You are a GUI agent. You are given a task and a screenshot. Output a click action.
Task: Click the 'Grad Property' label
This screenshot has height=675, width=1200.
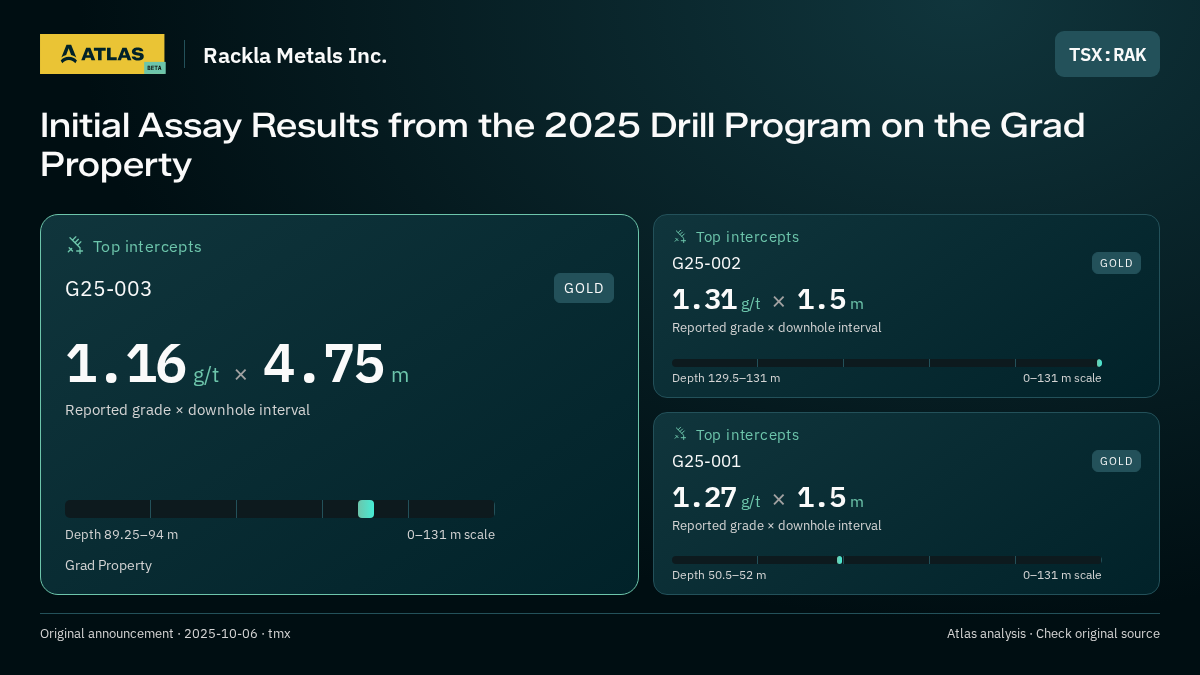[108, 565]
